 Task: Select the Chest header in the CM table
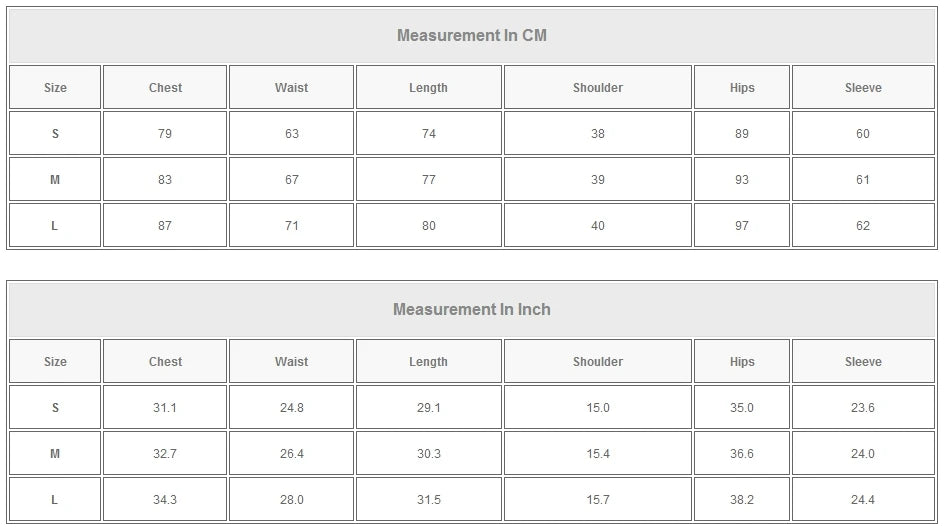tap(165, 88)
